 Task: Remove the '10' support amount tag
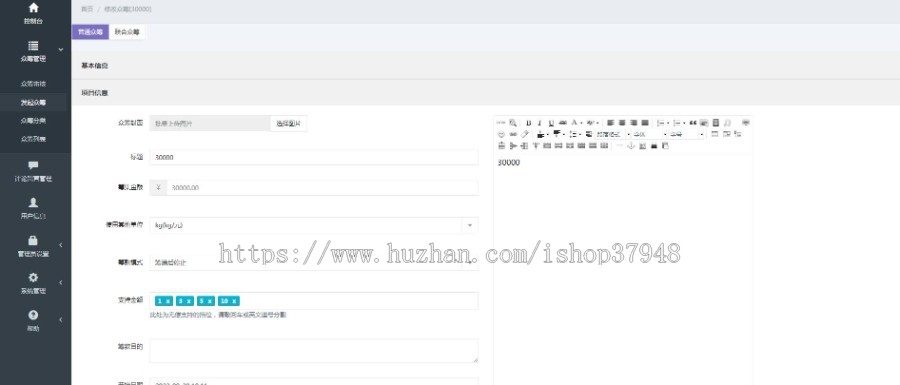coord(235,301)
